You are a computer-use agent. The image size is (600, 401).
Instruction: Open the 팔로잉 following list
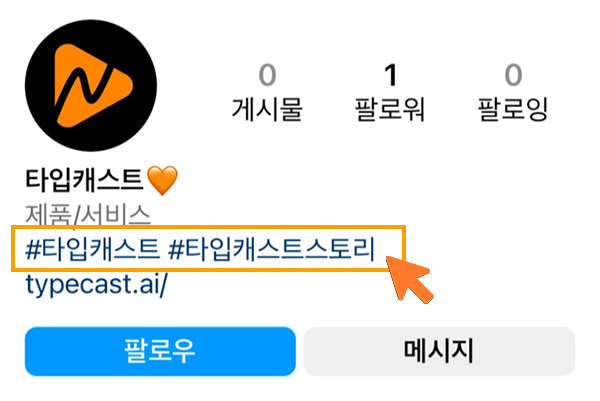pos(513,109)
